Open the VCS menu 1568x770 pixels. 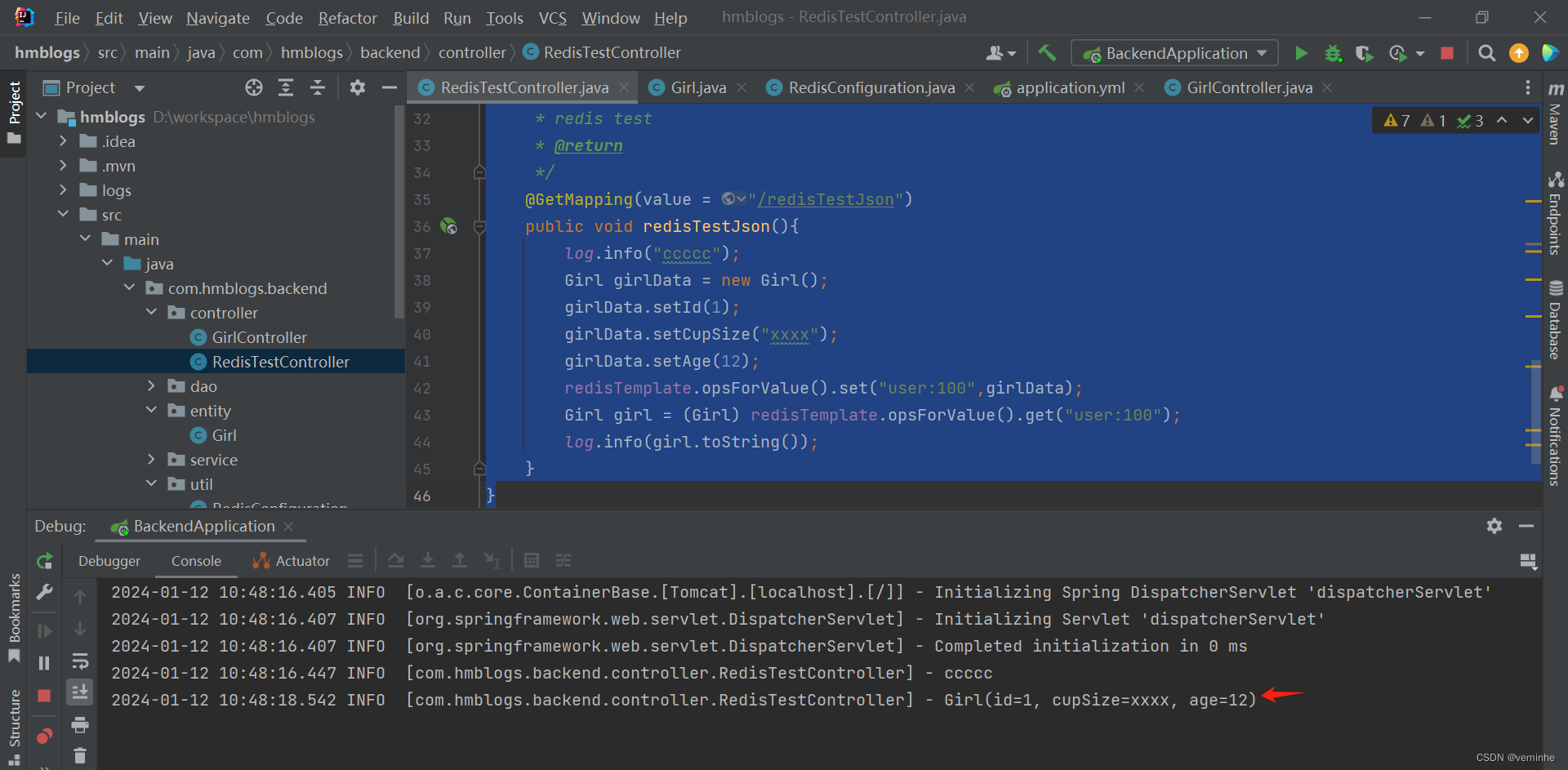pyautogui.click(x=552, y=17)
